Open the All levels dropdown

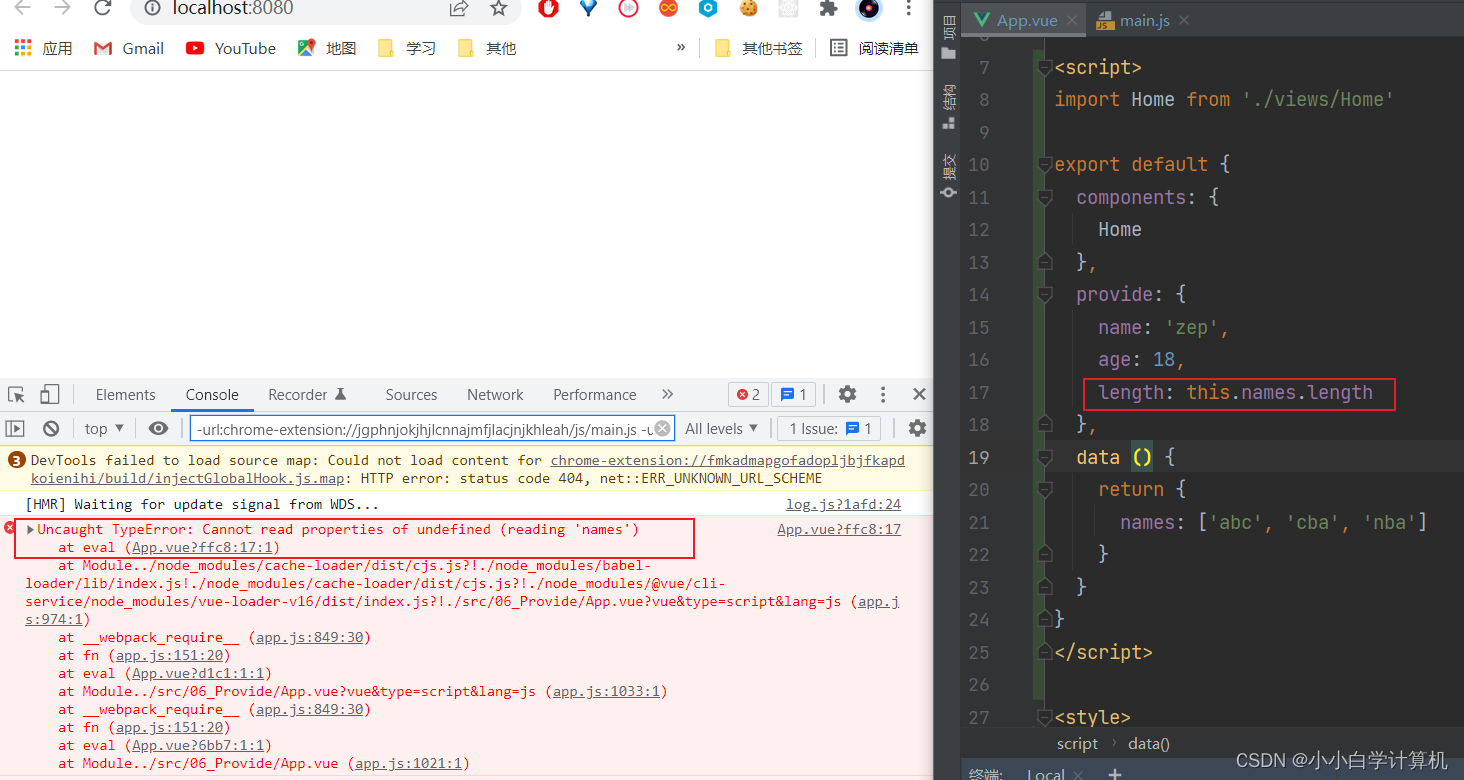pos(720,429)
